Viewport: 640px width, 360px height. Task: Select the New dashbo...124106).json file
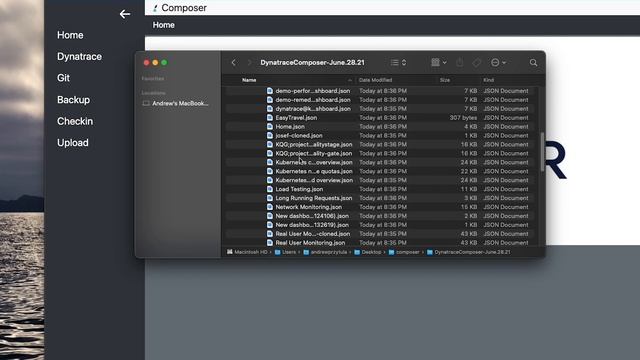click(312, 216)
